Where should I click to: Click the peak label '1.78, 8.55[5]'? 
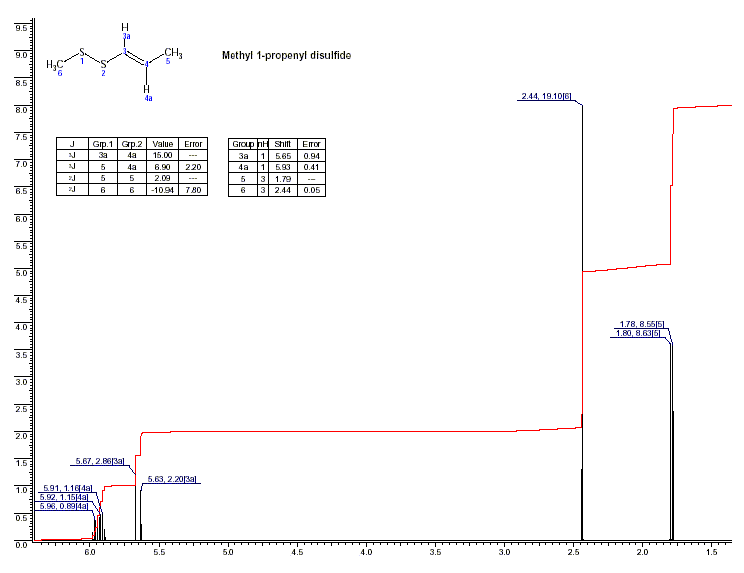click(x=642, y=324)
